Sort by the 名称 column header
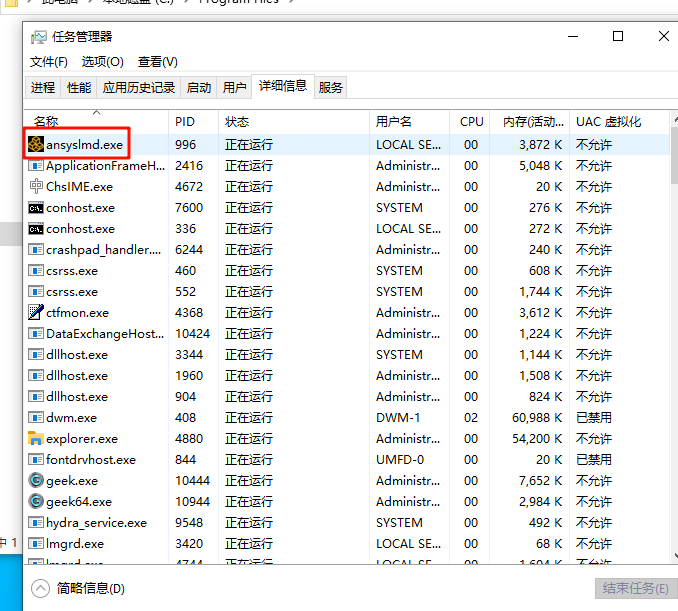The image size is (678, 611). [x=96, y=122]
